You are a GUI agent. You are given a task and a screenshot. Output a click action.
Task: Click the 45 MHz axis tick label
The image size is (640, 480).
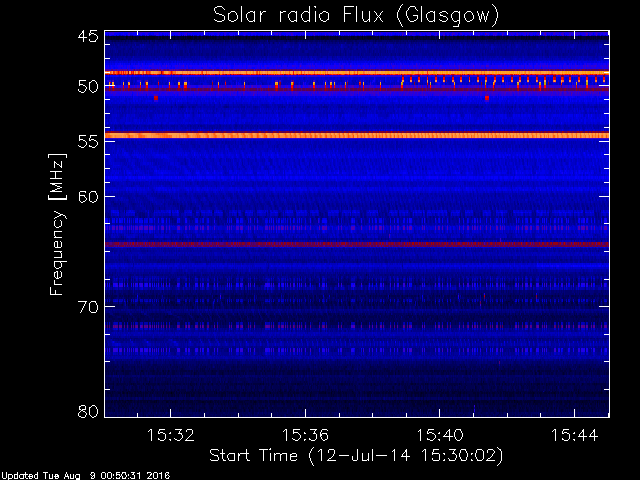(88, 36)
